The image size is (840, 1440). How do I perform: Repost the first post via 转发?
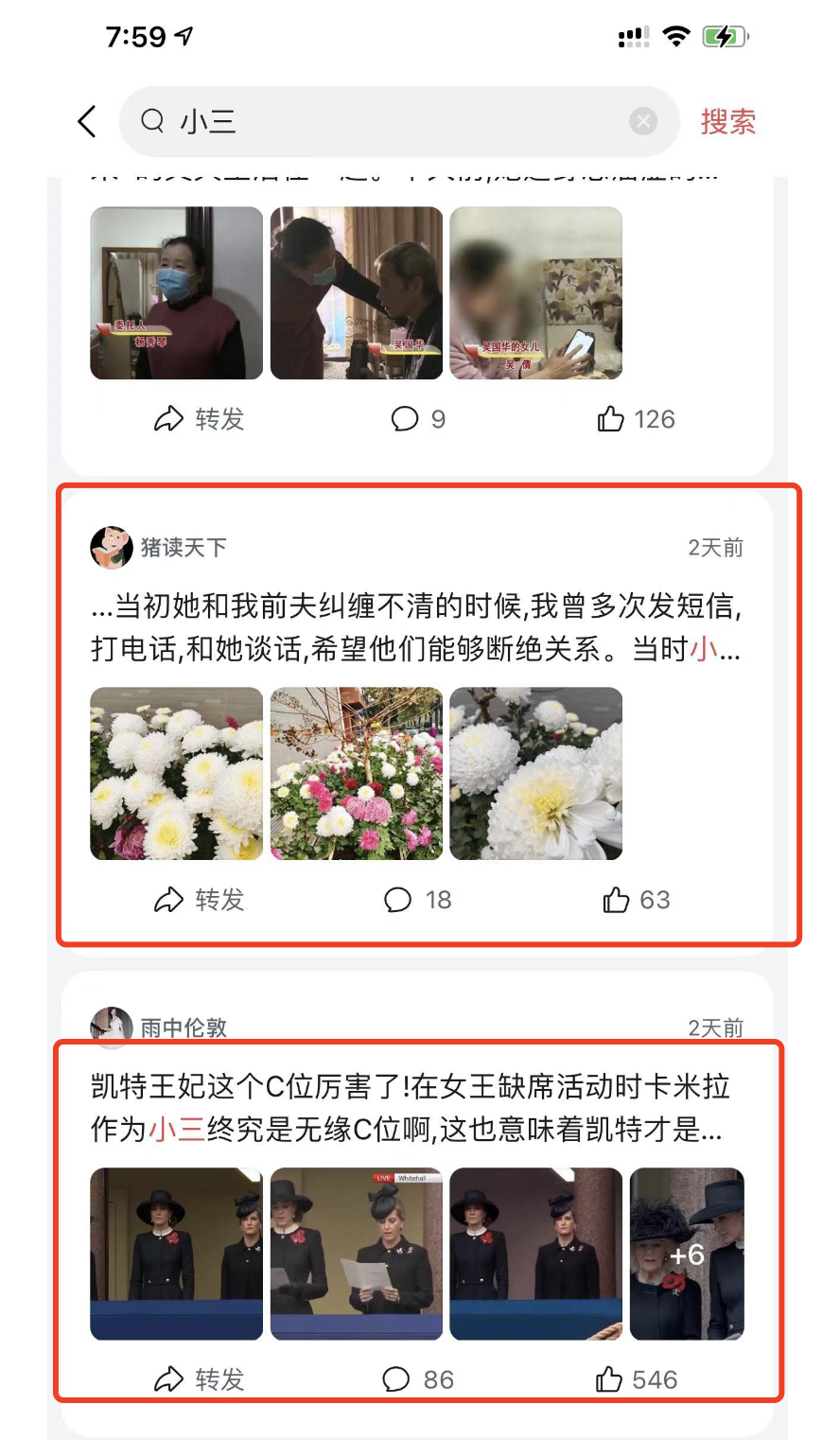pos(199,419)
